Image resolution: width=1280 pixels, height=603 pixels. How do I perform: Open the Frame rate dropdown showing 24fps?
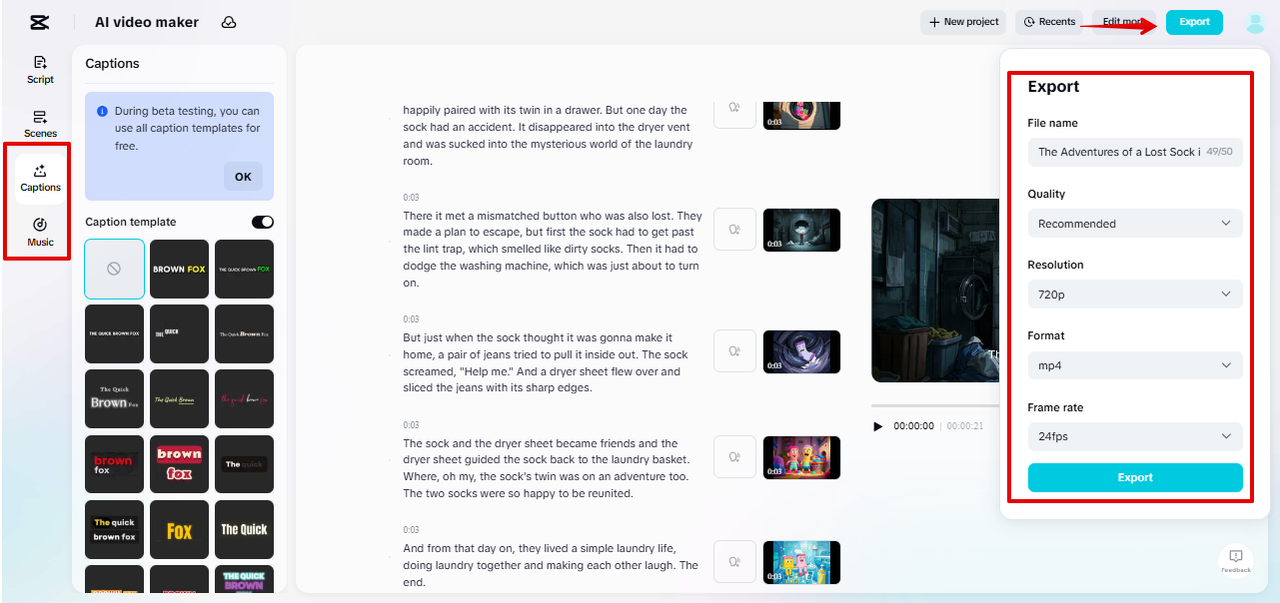(x=1135, y=436)
